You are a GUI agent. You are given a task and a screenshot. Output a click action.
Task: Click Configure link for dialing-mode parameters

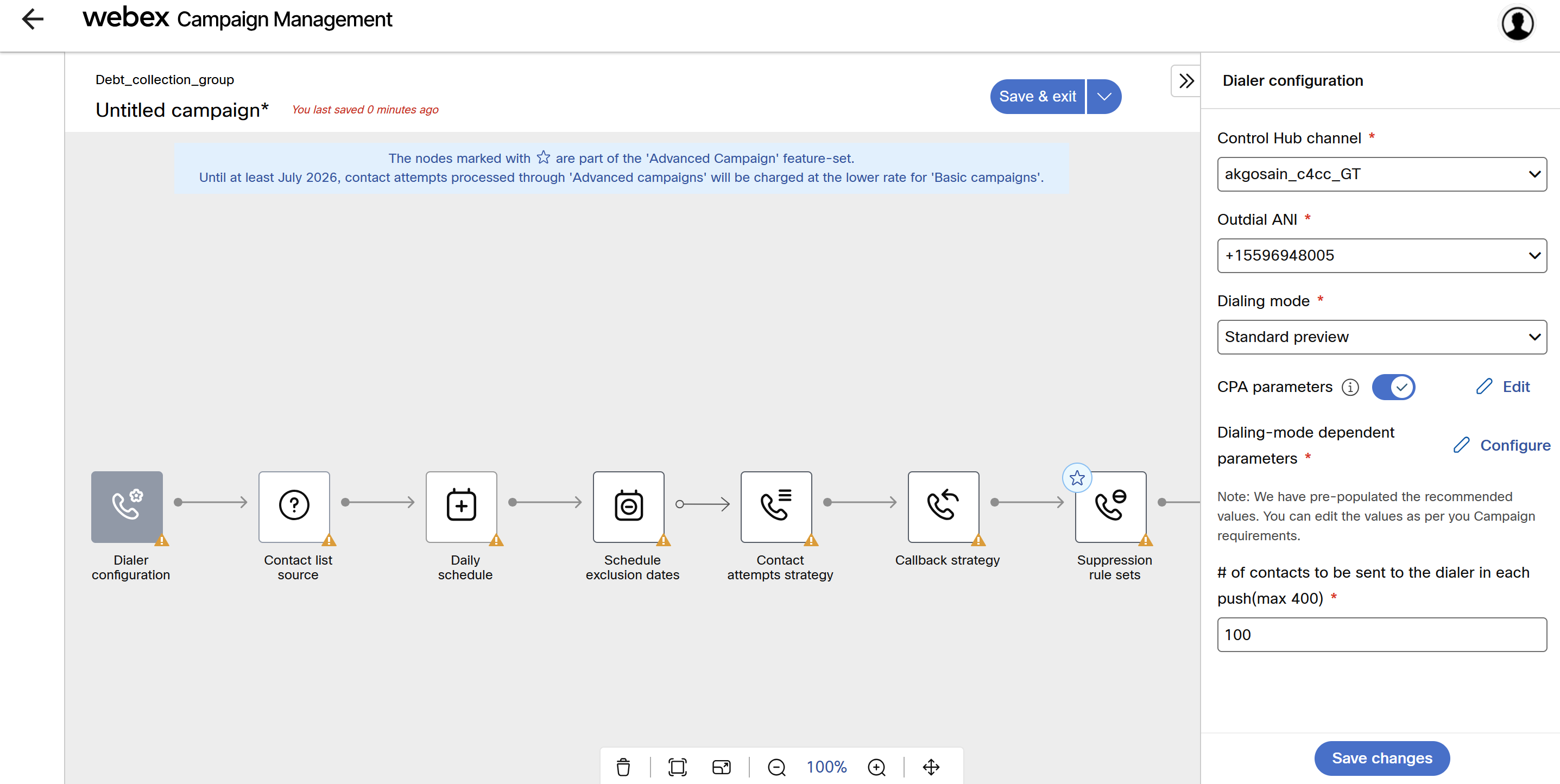pyautogui.click(x=1502, y=445)
